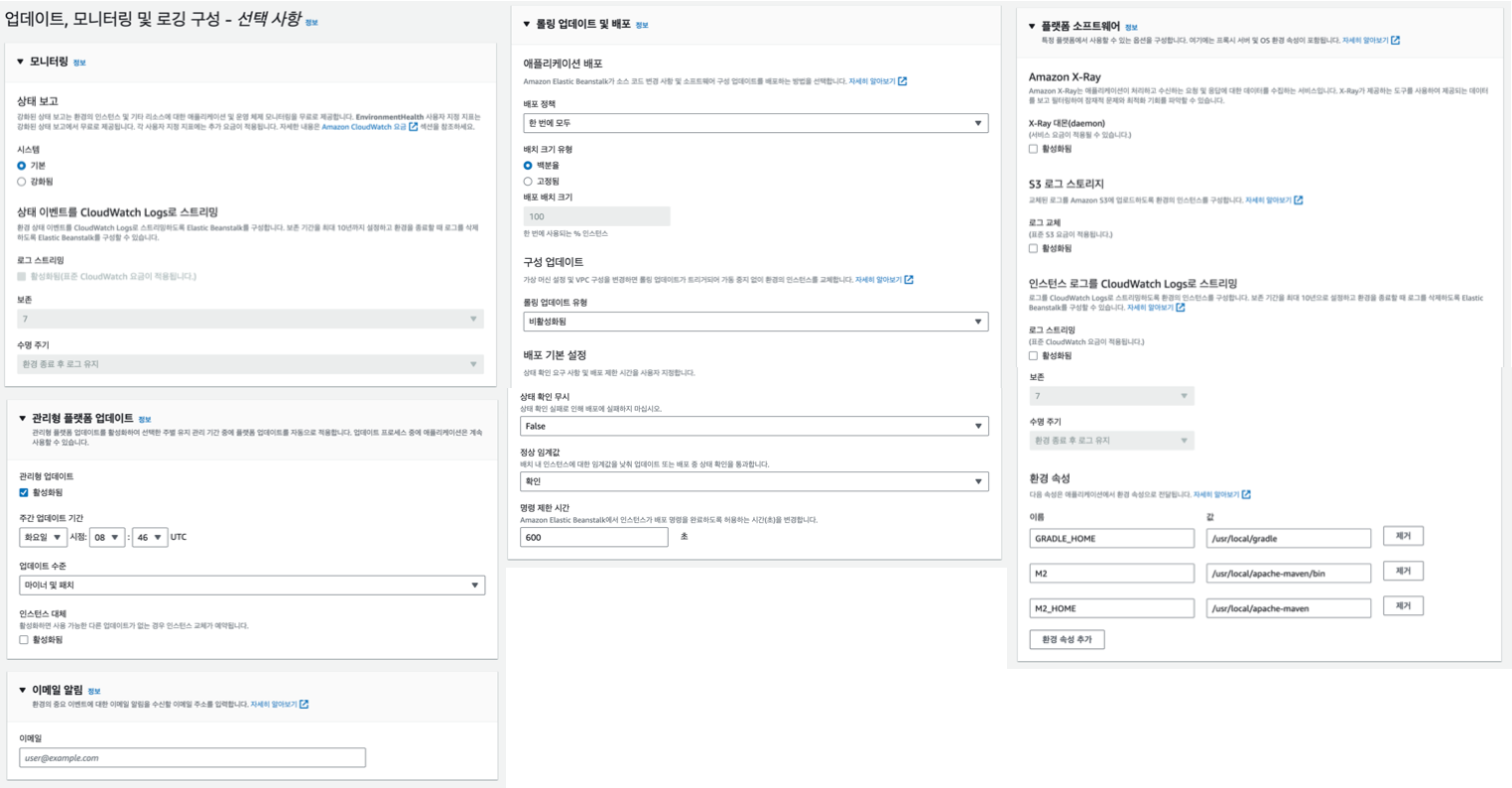Collapse the 이메일 알림 section
The width and height of the screenshot is (1512, 788).
[x=23, y=690]
